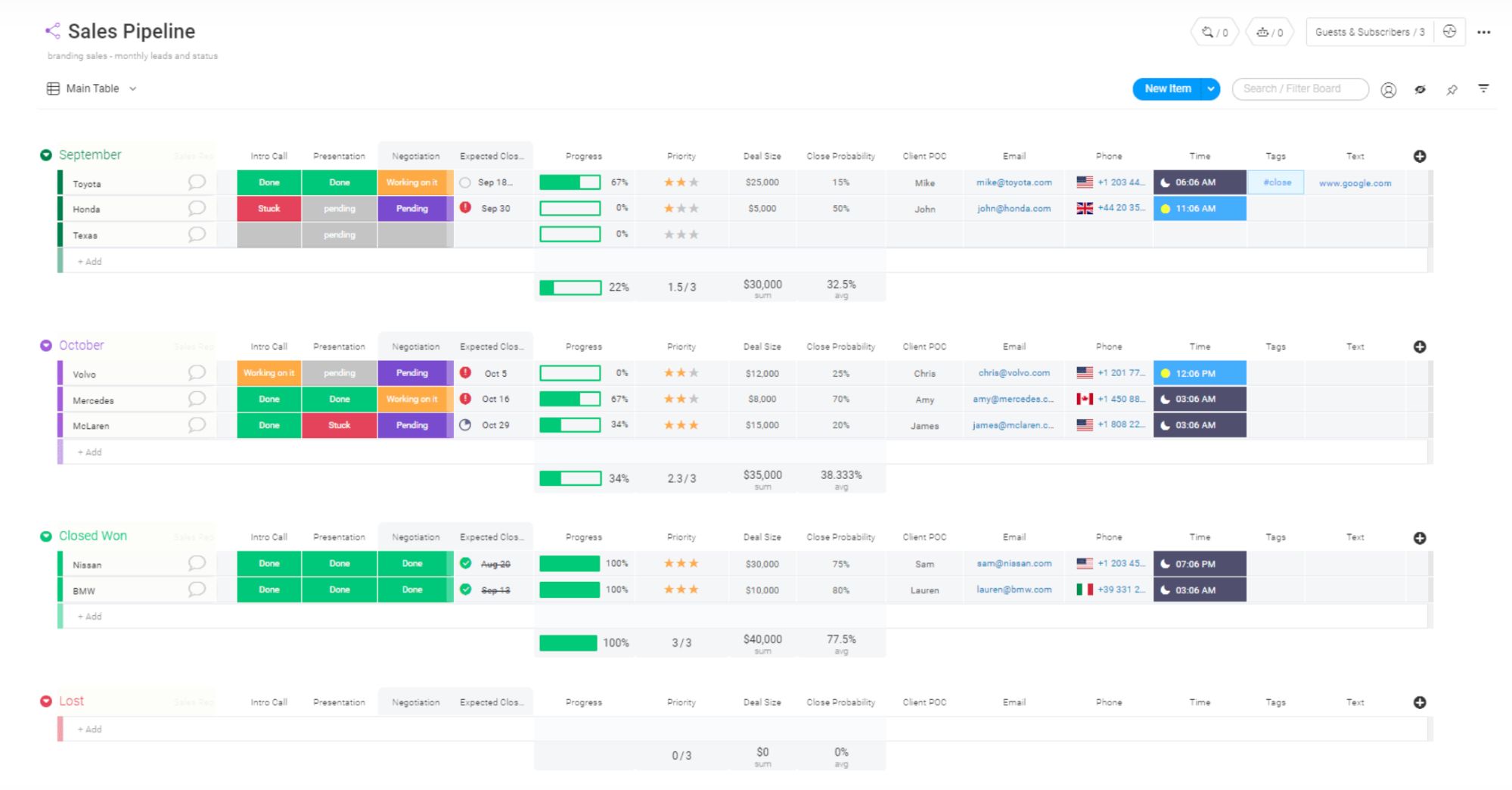Open Guests & Subscribers list
Image resolution: width=1512 pixels, height=790 pixels.
pos(1369,32)
